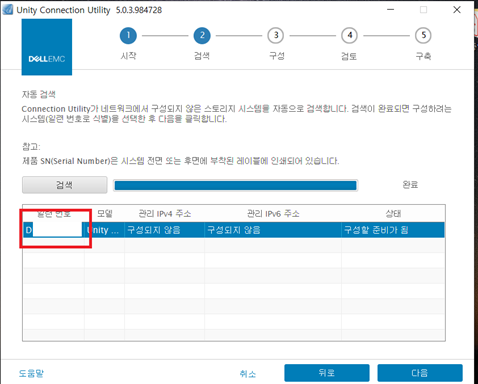The image size is (478, 384).
Task: Click the 구성되지 않음 IPv6 cell
Action: point(273,230)
